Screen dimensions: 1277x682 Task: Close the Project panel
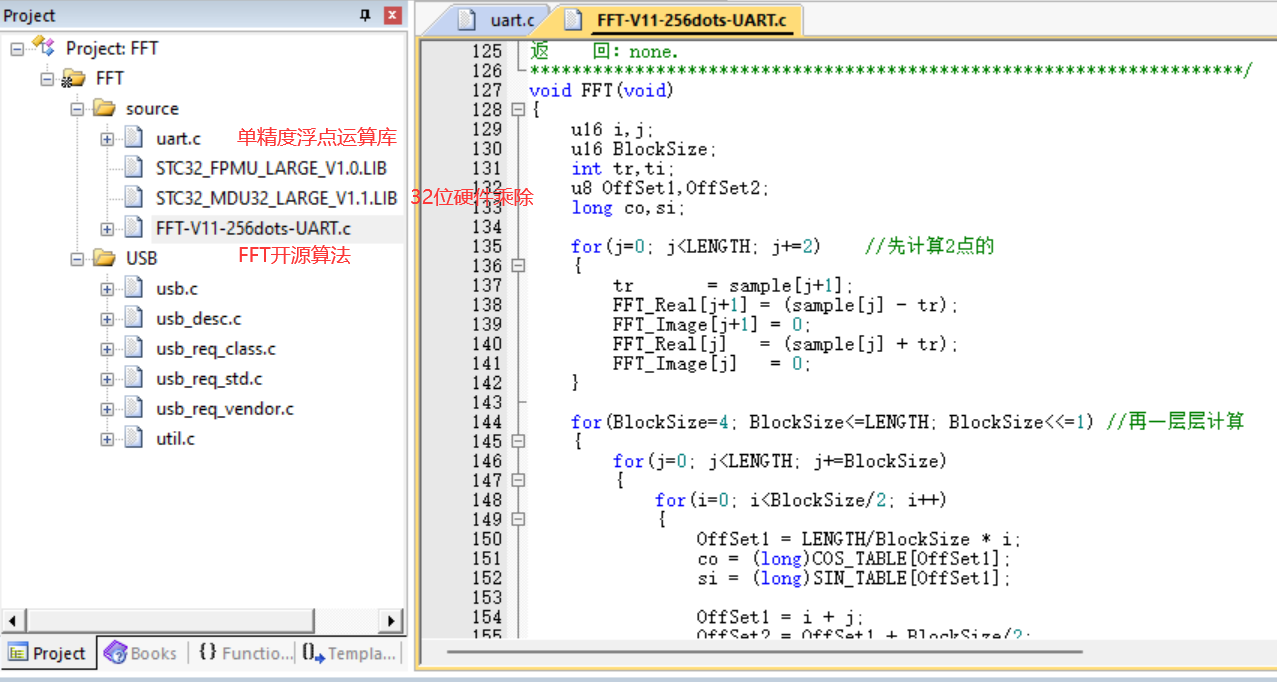[x=392, y=15]
